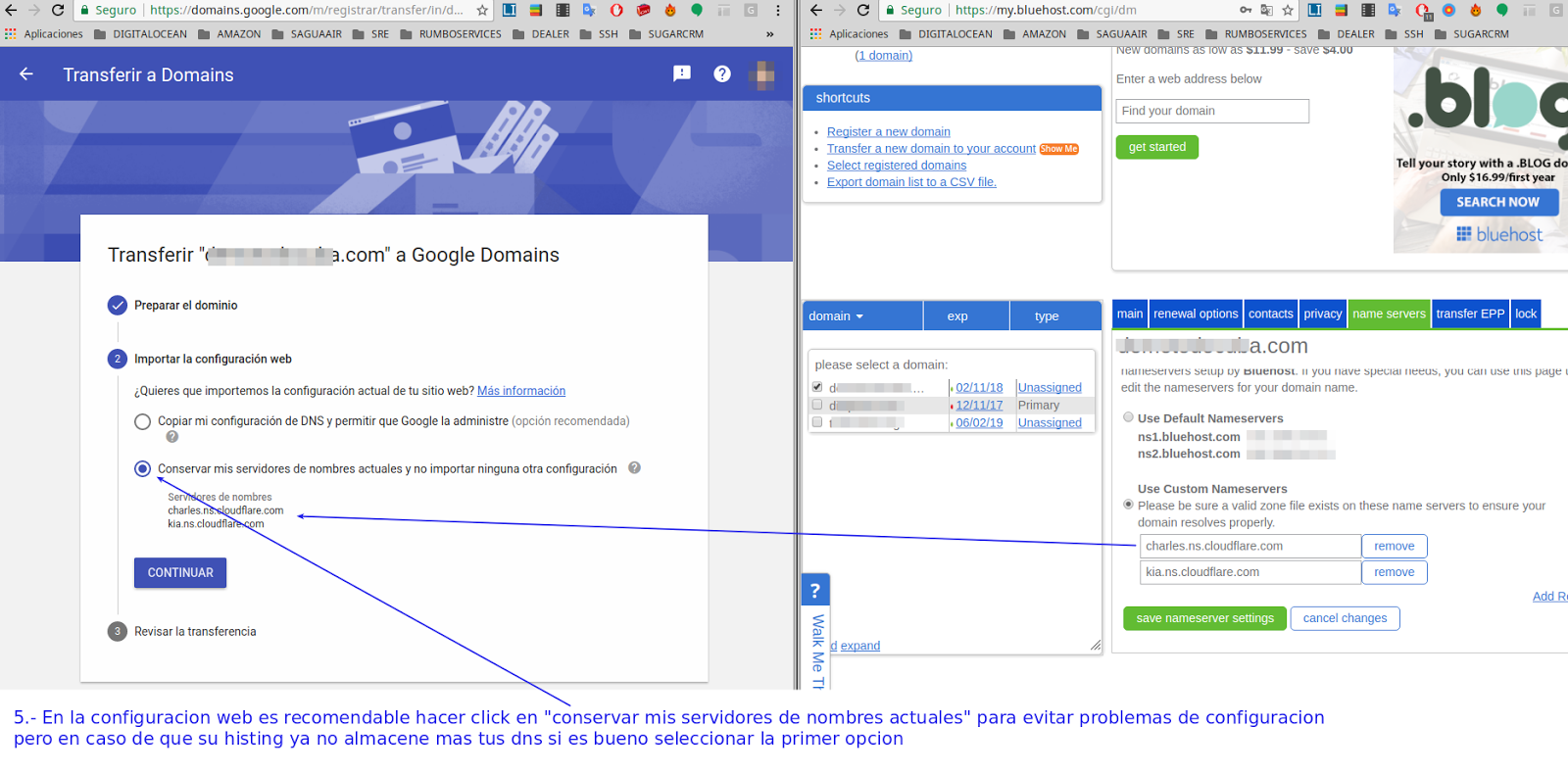Click the translate page icon in Bluehost address bar
Image resolution: width=1568 pixels, height=774 pixels.
pos(1266,10)
